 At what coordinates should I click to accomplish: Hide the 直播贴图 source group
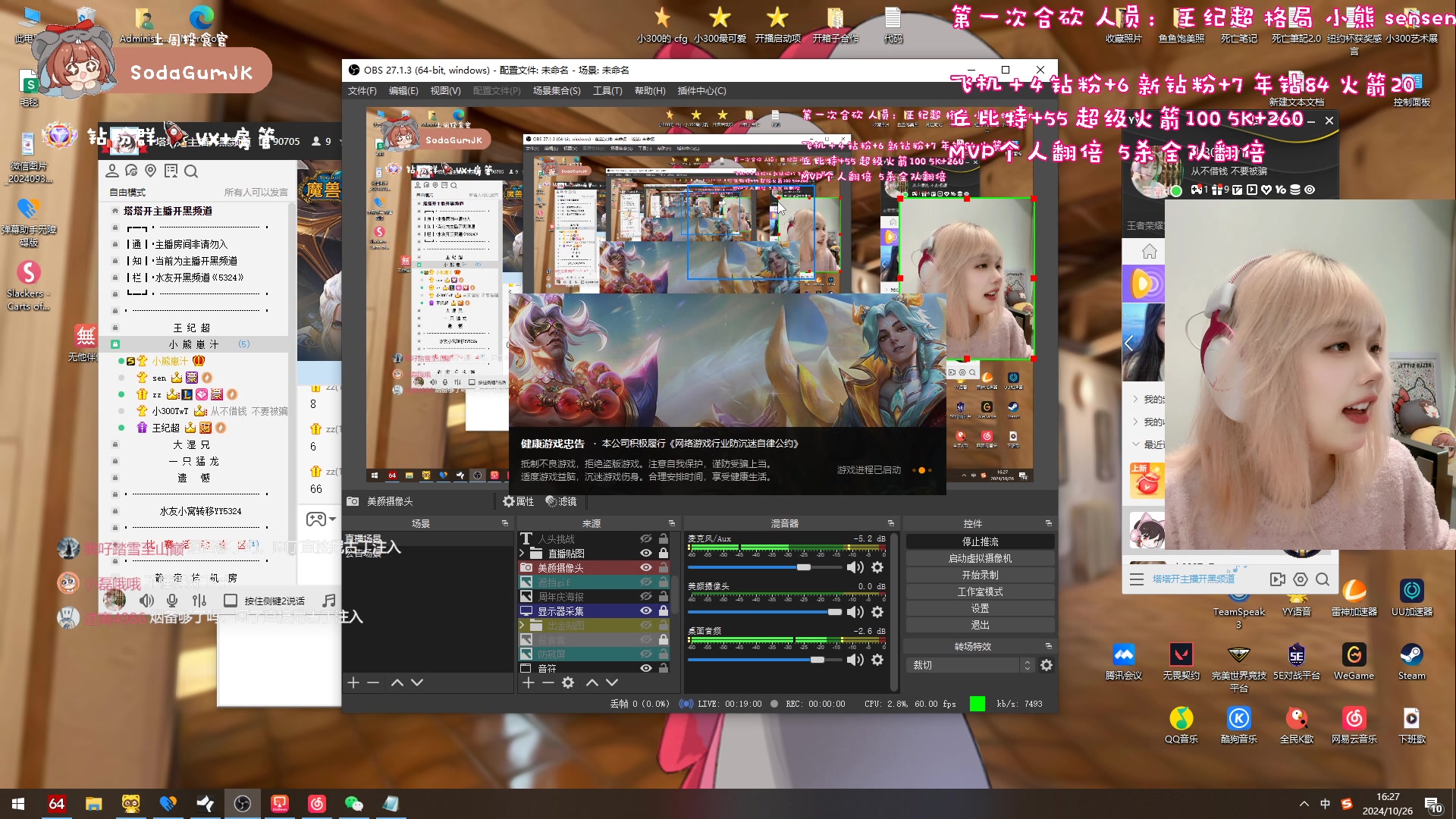(646, 553)
